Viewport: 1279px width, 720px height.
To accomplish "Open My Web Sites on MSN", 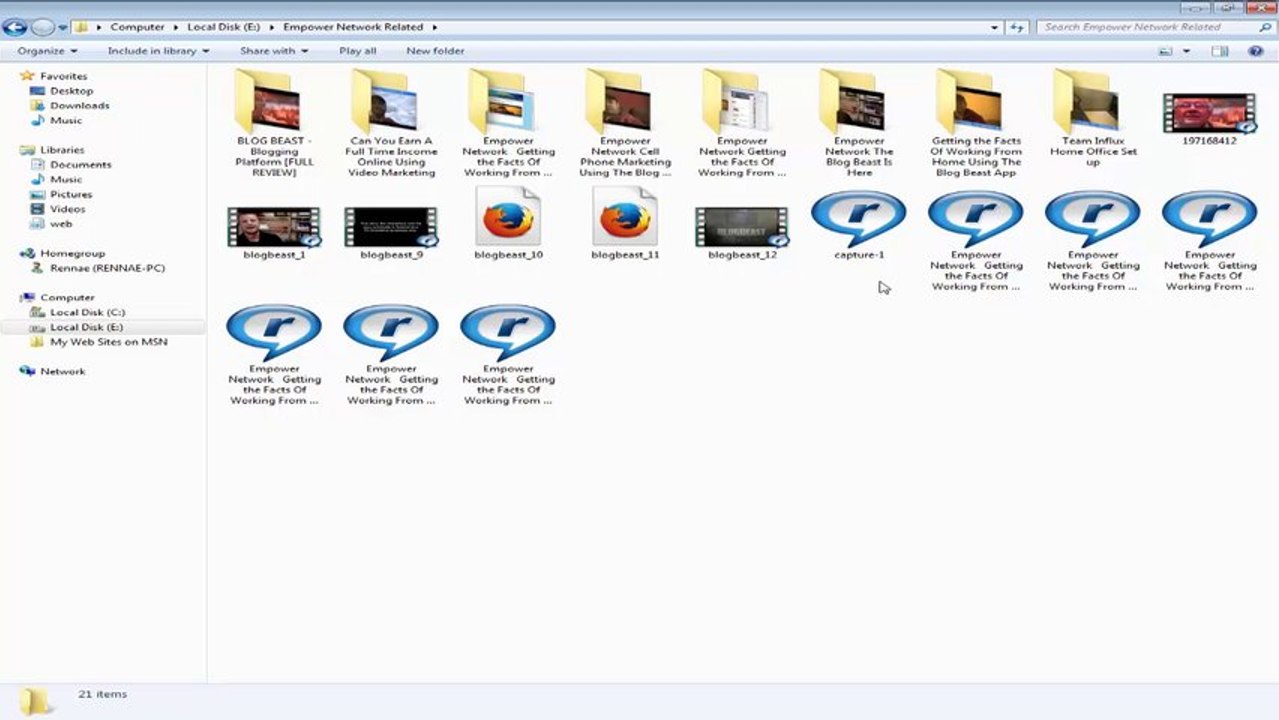I will 108,342.
